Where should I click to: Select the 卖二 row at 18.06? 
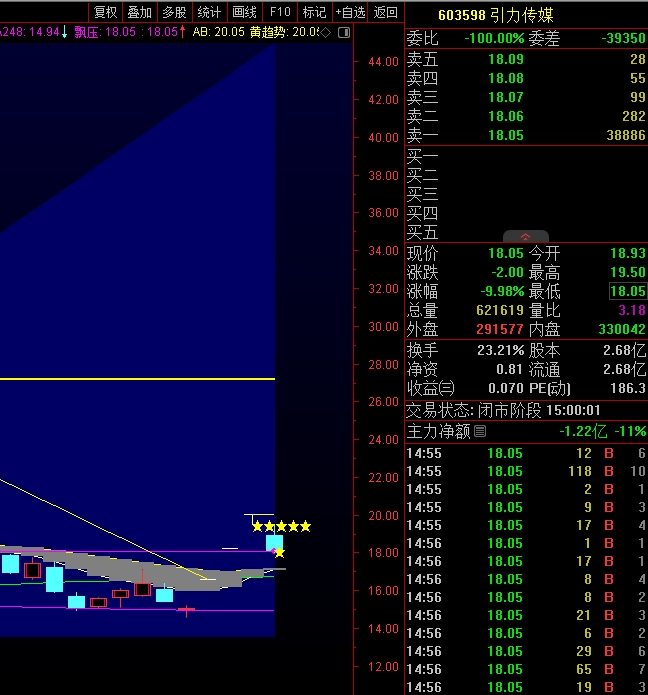point(526,116)
